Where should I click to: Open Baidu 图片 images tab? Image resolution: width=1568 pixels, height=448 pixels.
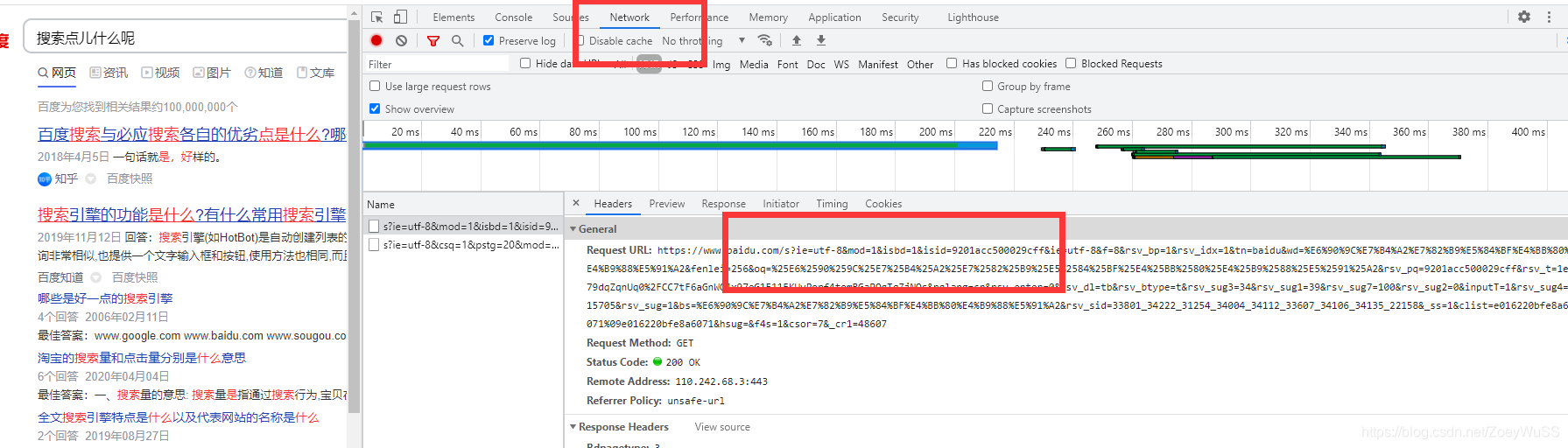(x=212, y=73)
